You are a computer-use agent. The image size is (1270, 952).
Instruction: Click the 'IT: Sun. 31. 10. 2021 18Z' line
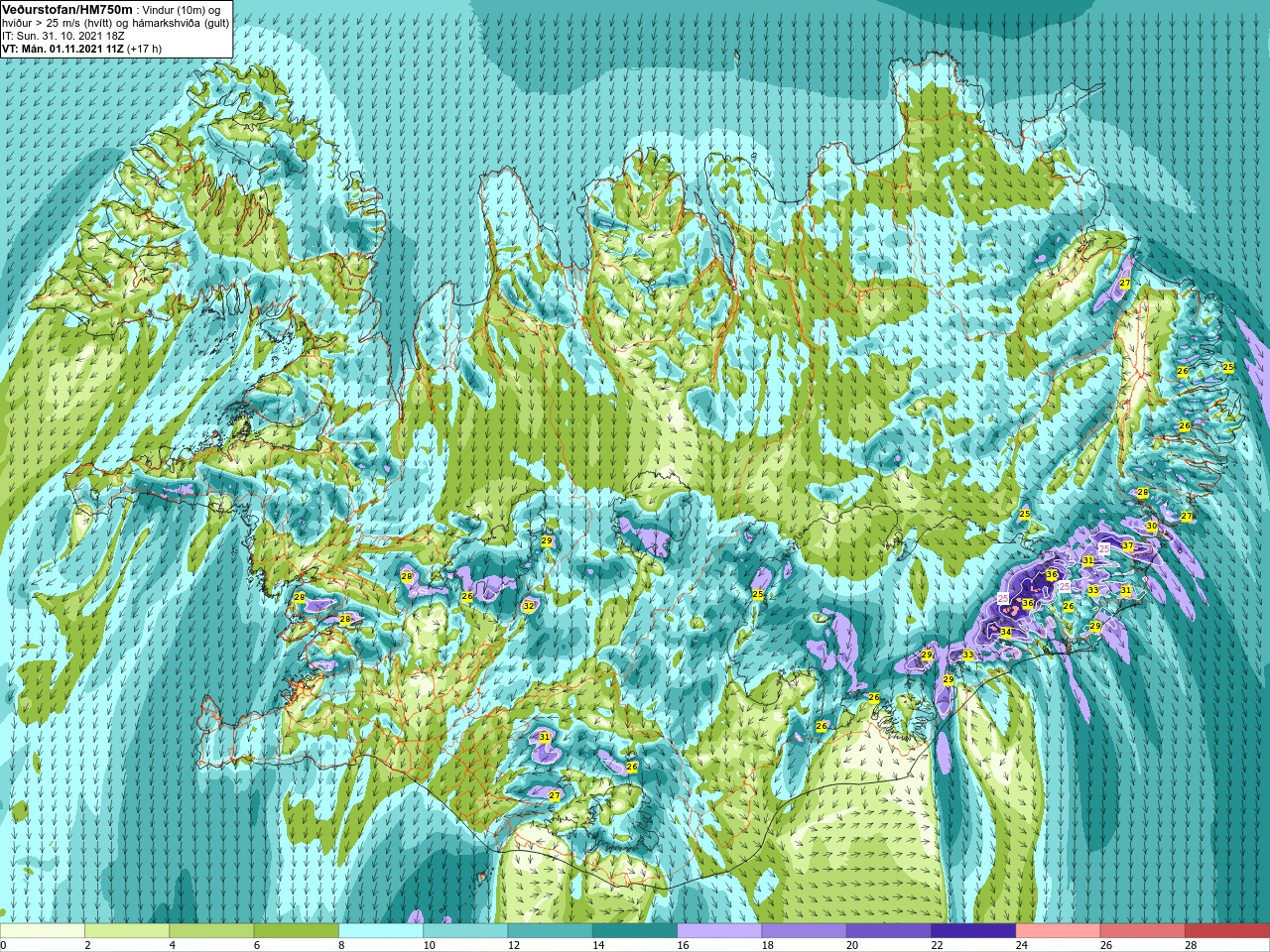pyautogui.click(x=63, y=36)
